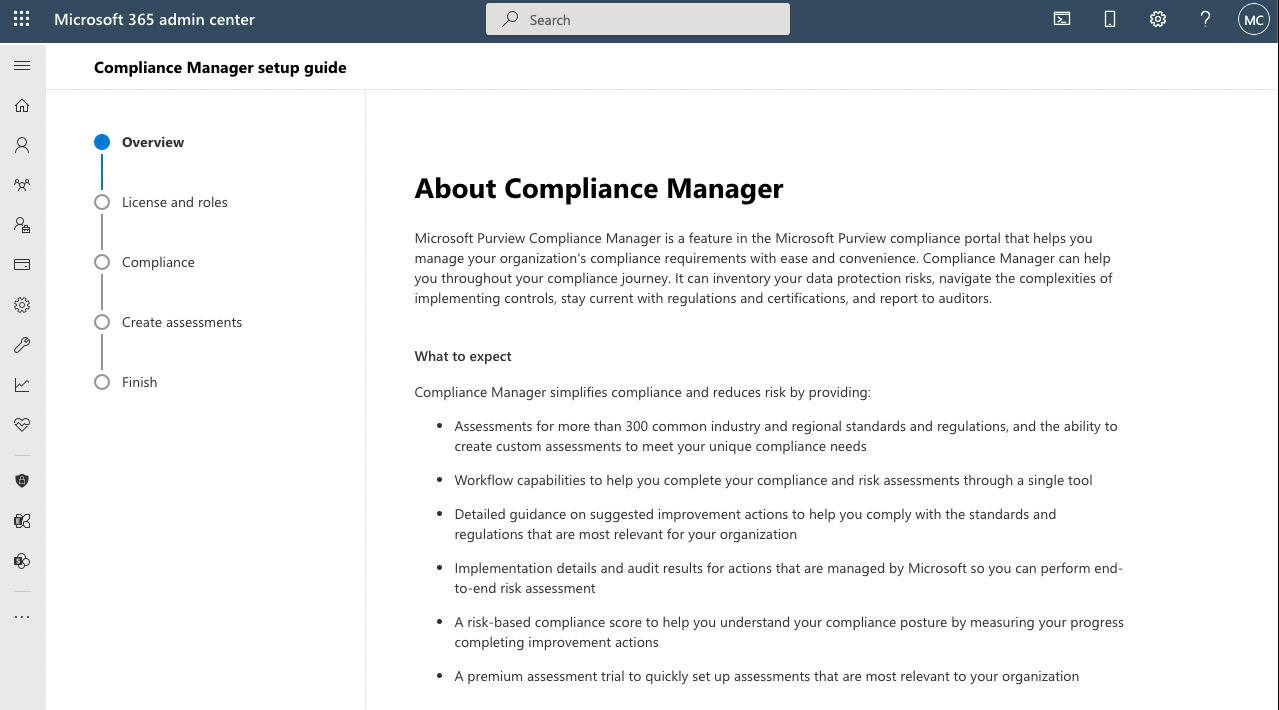
Task: Open the Home icon in the left navigation
Action: coord(21,105)
